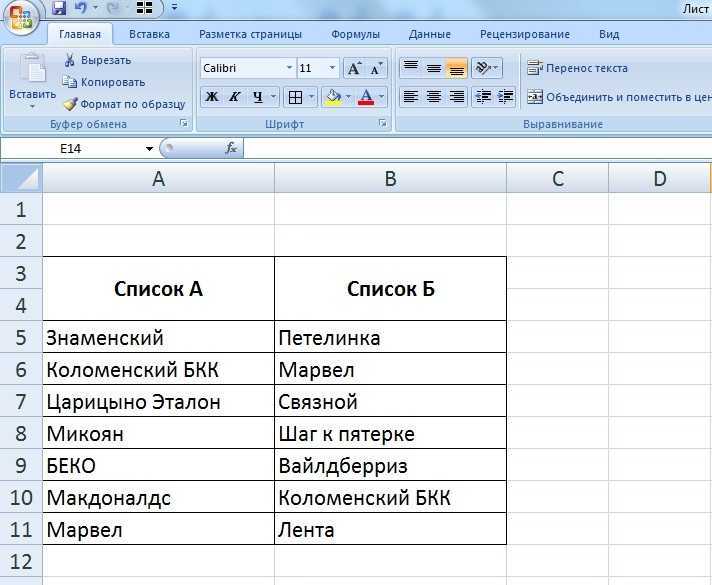Select row 7 header
712x585 pixels.
pyautogui.click(x=21, y=401)
